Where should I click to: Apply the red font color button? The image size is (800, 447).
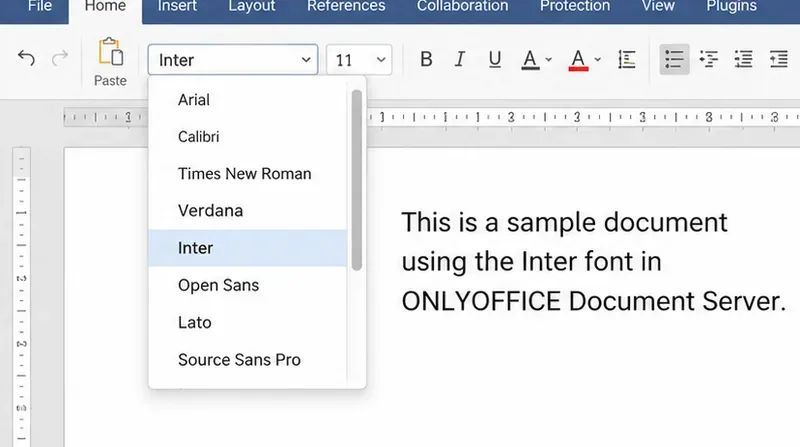click(x=578, y=60)
